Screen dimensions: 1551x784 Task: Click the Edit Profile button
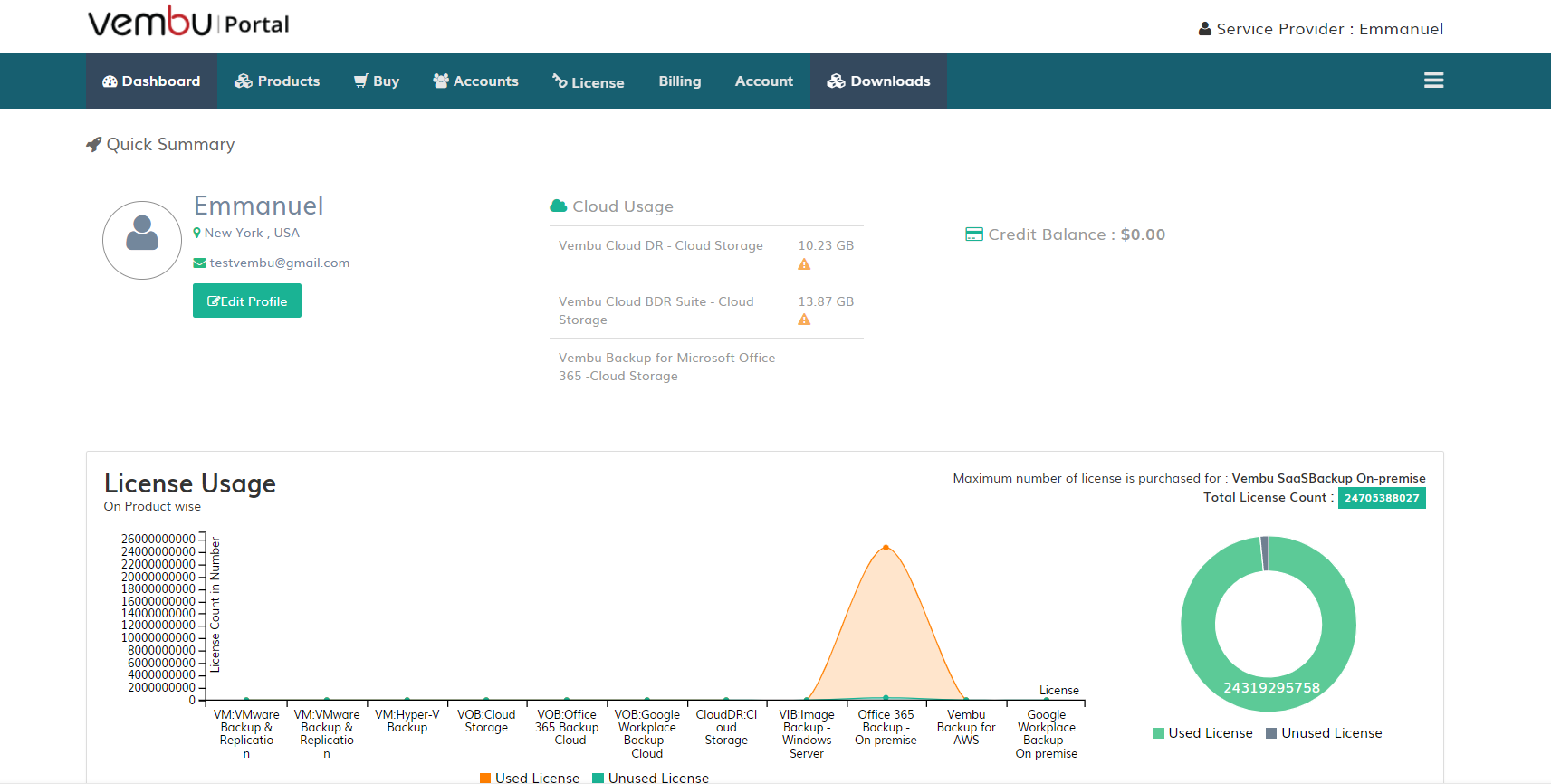point(247,301)
